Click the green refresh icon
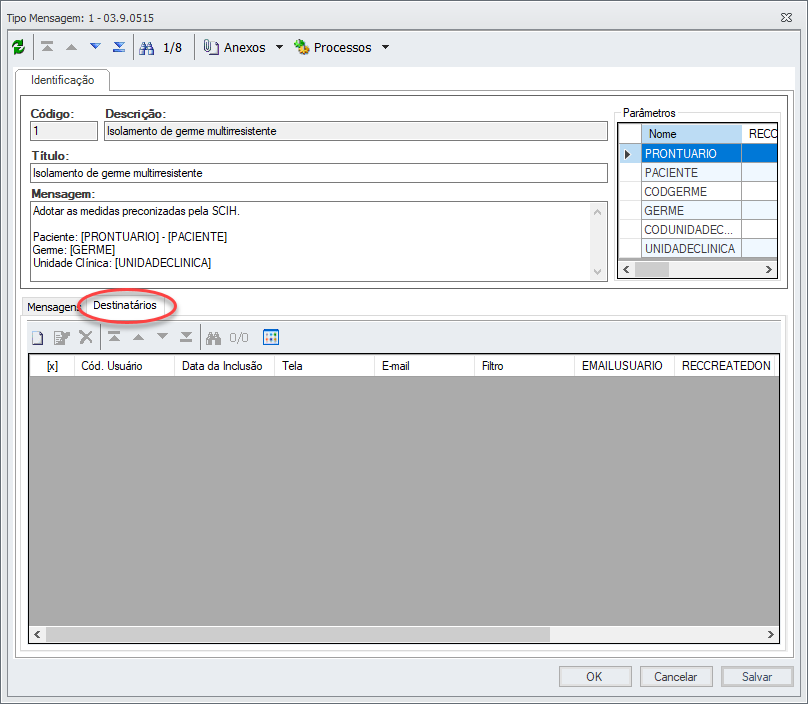 (19, 47)
